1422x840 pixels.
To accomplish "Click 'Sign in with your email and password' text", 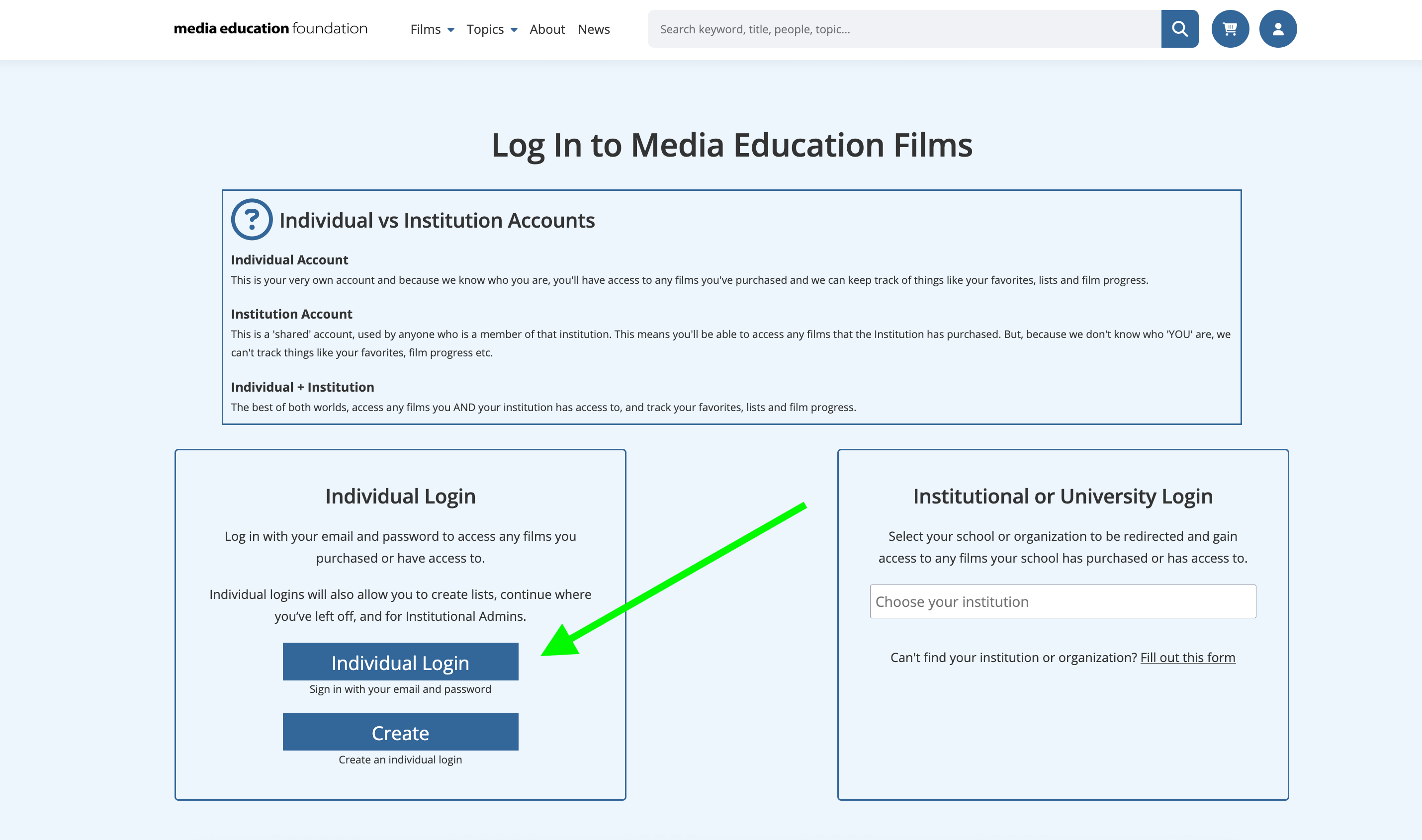I will point(400,689).
